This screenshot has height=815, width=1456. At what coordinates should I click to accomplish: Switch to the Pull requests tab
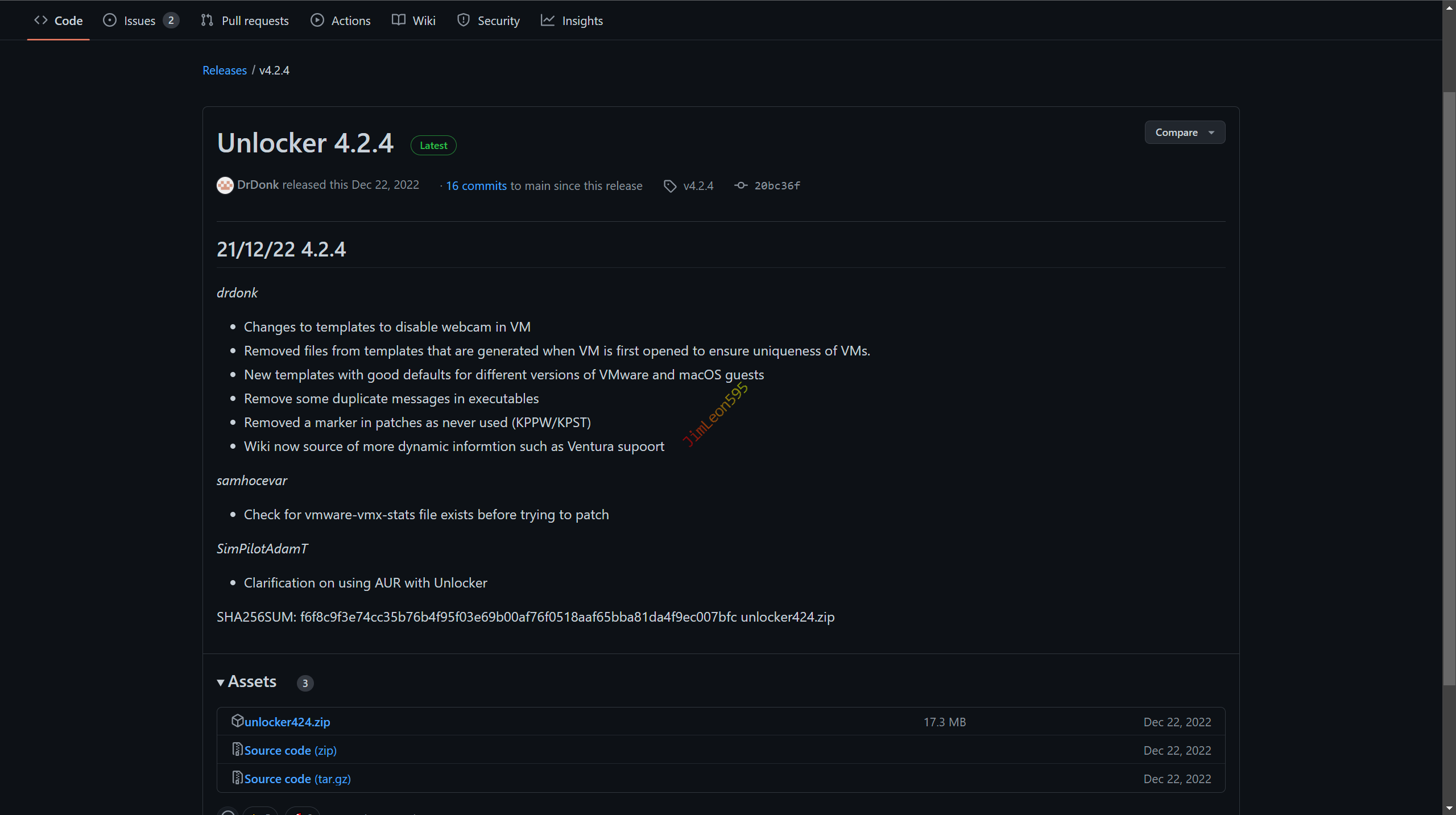pos(255,20)
